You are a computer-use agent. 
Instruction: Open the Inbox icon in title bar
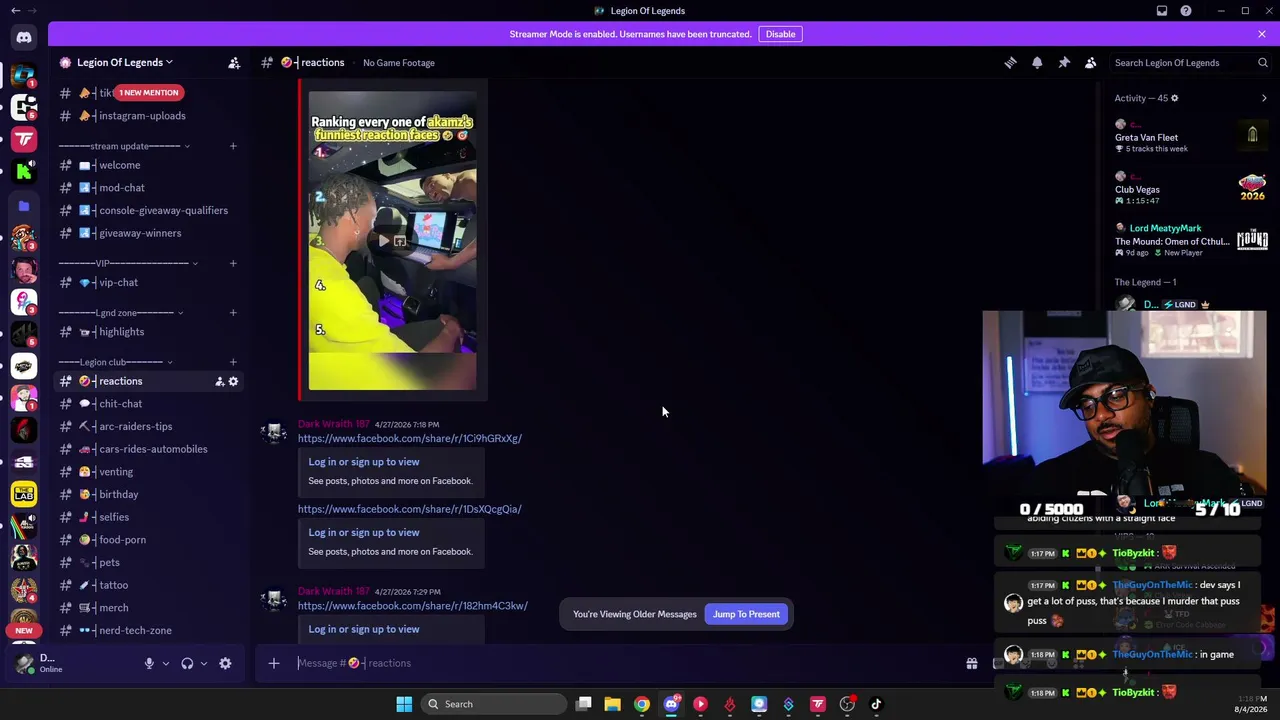(1162, 11)
